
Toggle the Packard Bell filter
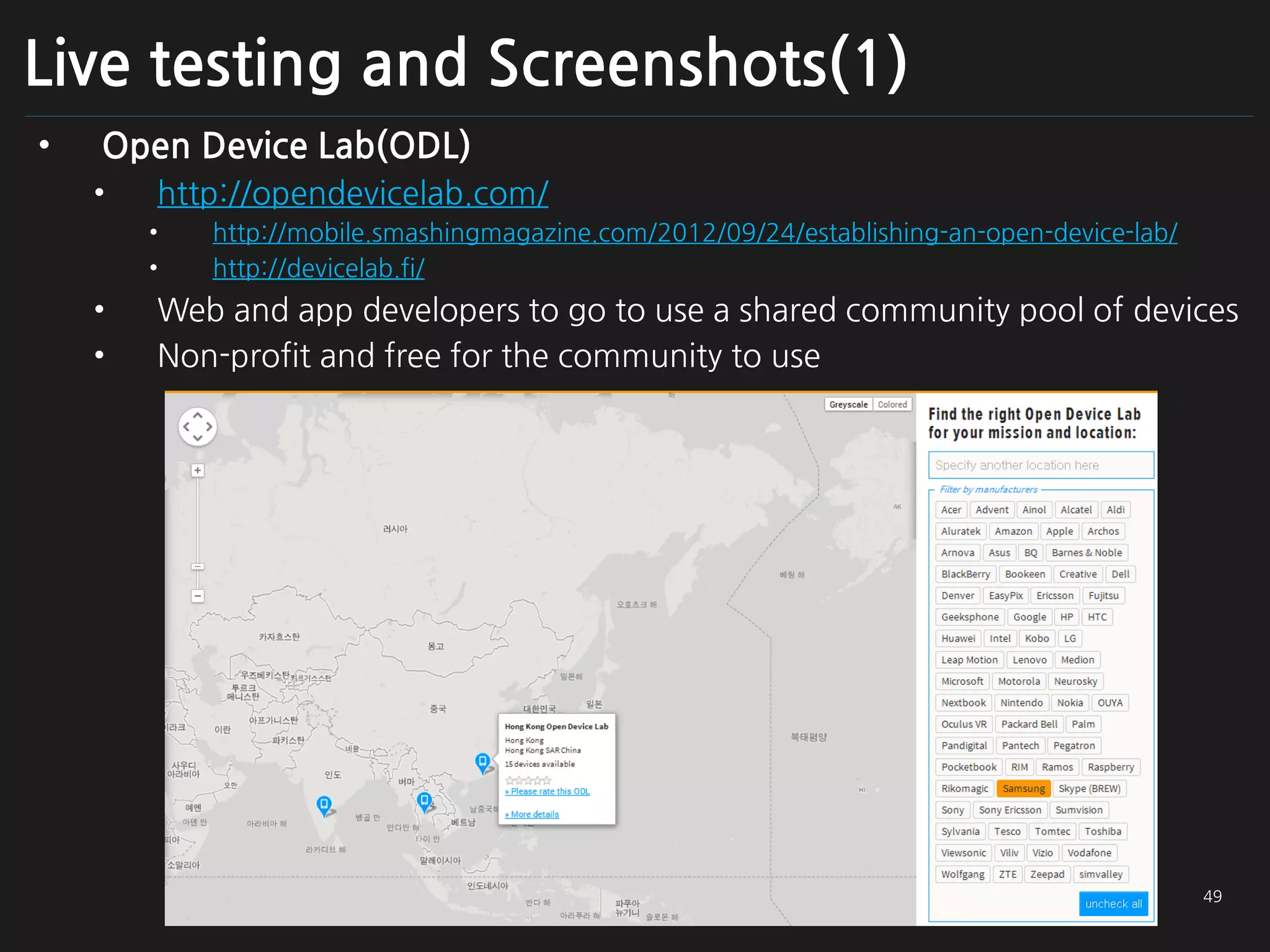[x=1029, y=724]
